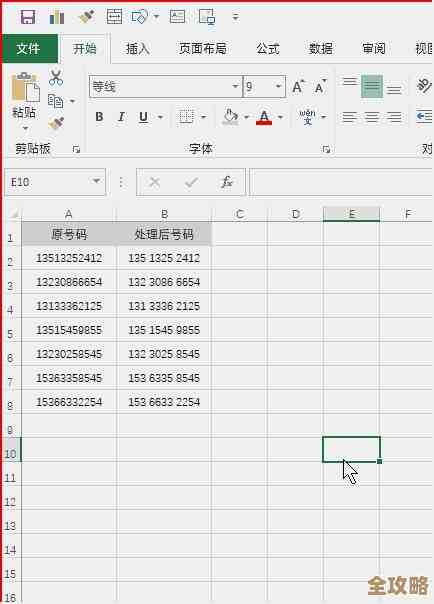The image size is (434, 604).
Task: Switch to the 数据 (Data) tab
Action: point(321,49)
